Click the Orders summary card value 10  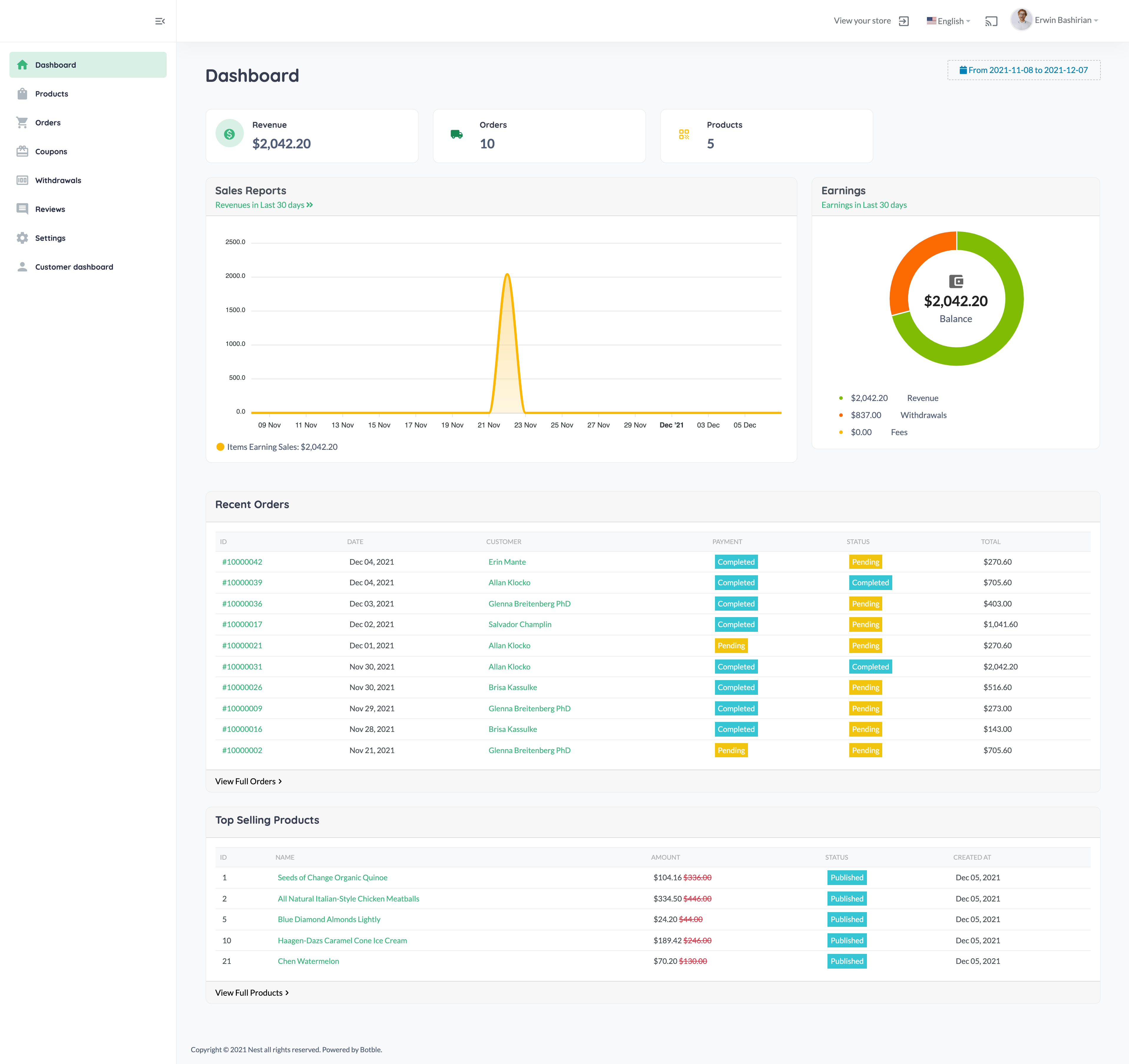click(487, 144)
